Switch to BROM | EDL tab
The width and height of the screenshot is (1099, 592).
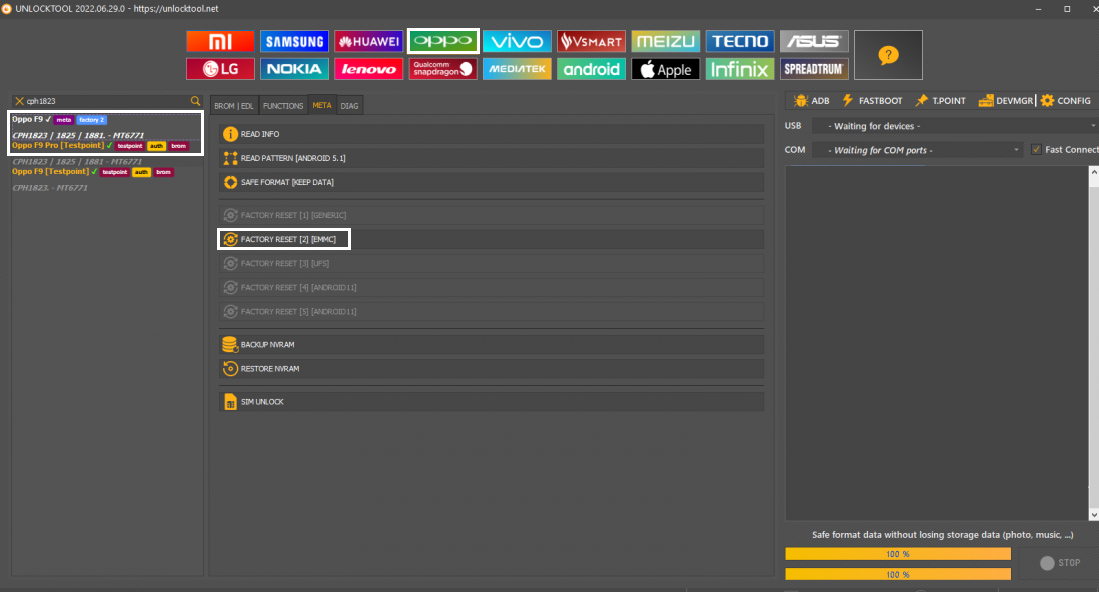point(234,106)
